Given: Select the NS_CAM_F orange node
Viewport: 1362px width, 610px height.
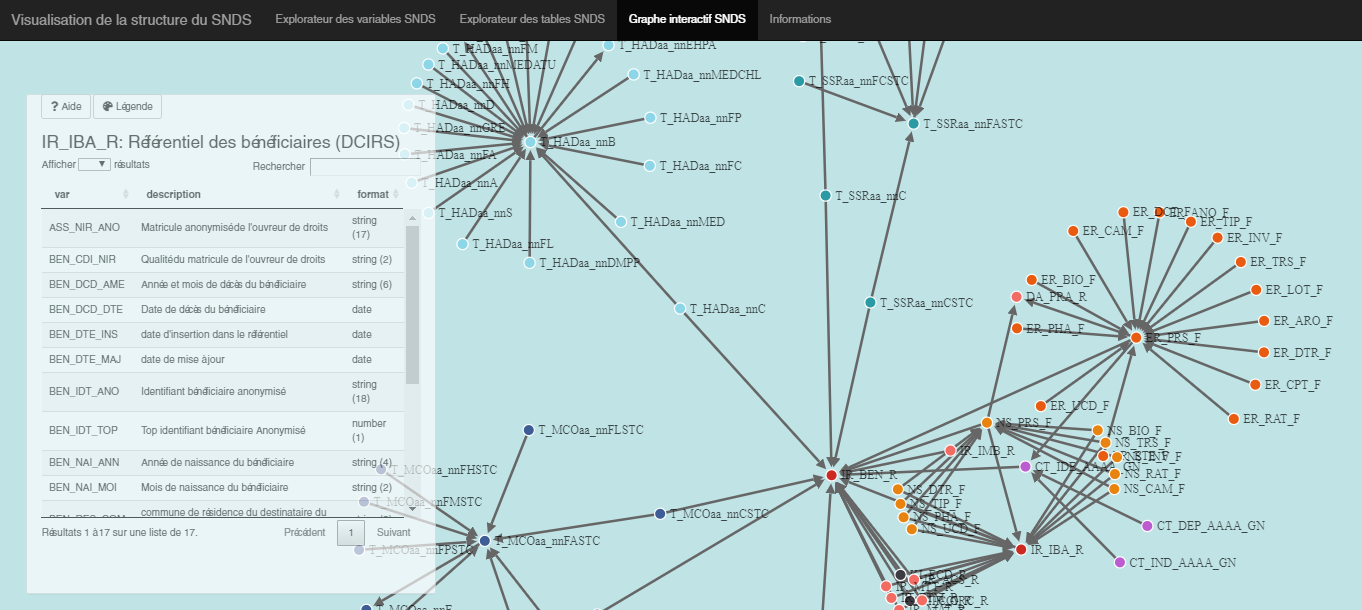Looking at the screenshot, I should tap(1114, 489).
